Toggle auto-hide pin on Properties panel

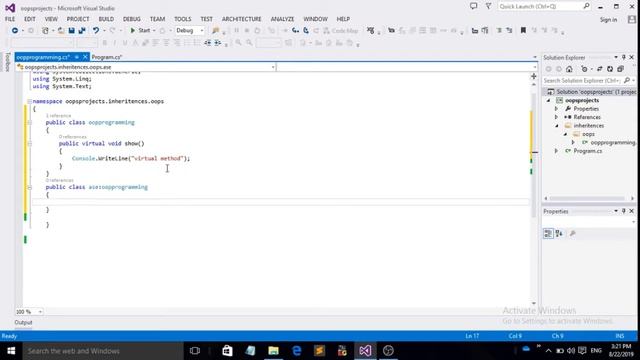624,211
